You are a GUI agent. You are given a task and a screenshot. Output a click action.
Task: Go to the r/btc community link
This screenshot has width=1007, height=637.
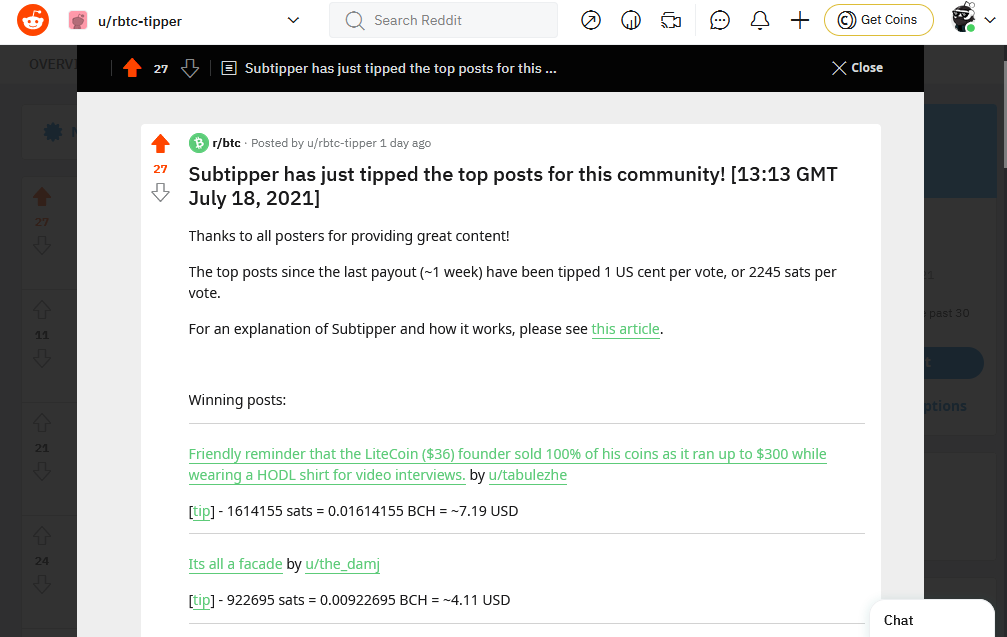pyautogui.click(x=227, y=143)
